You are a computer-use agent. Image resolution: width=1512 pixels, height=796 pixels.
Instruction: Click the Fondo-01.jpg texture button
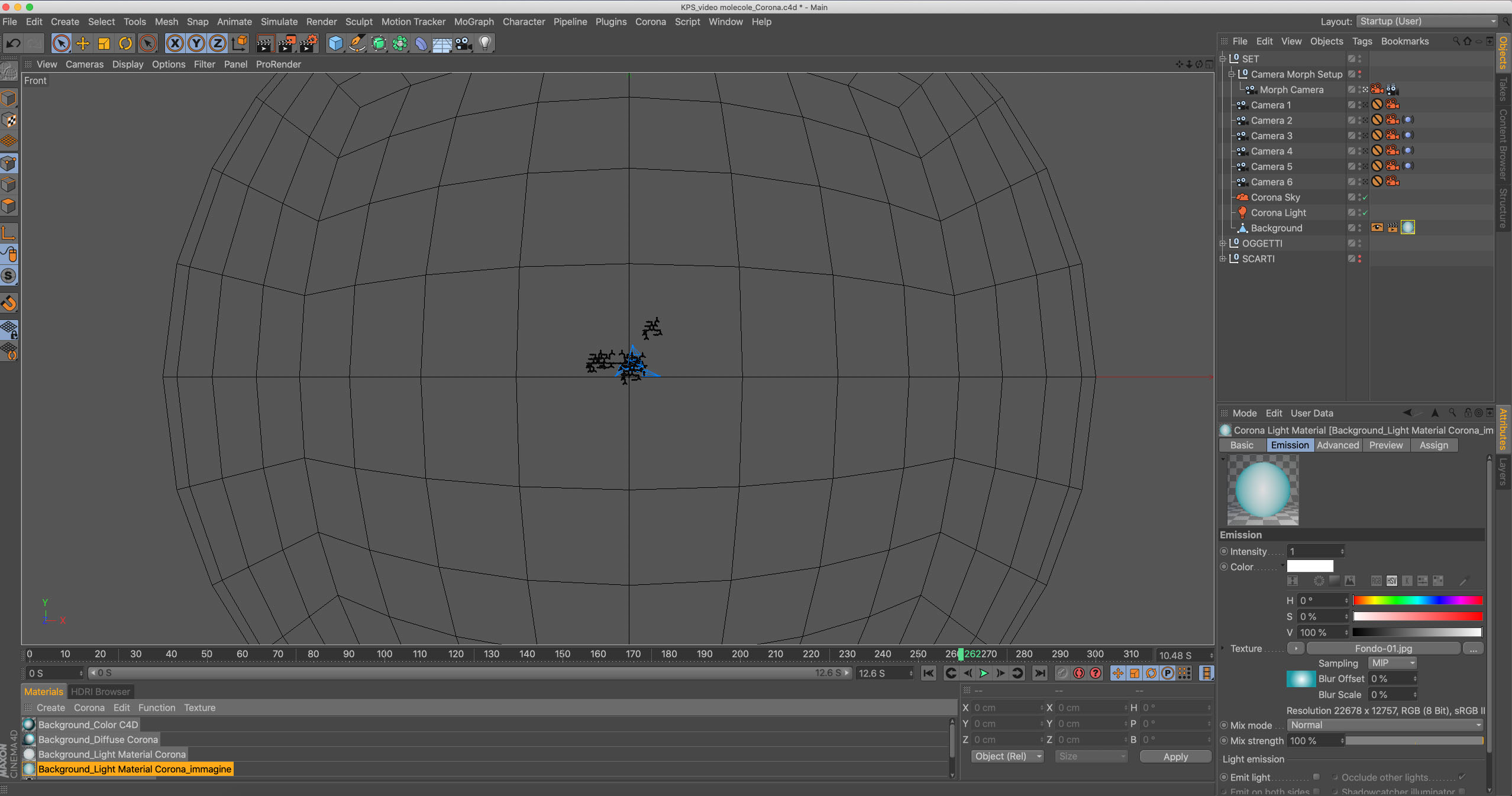click(x=1383, y=649)
